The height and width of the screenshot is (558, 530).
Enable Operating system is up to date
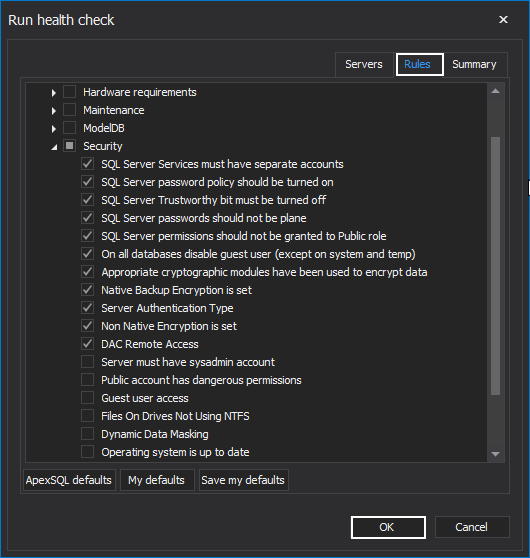click(x=88, y=452)
